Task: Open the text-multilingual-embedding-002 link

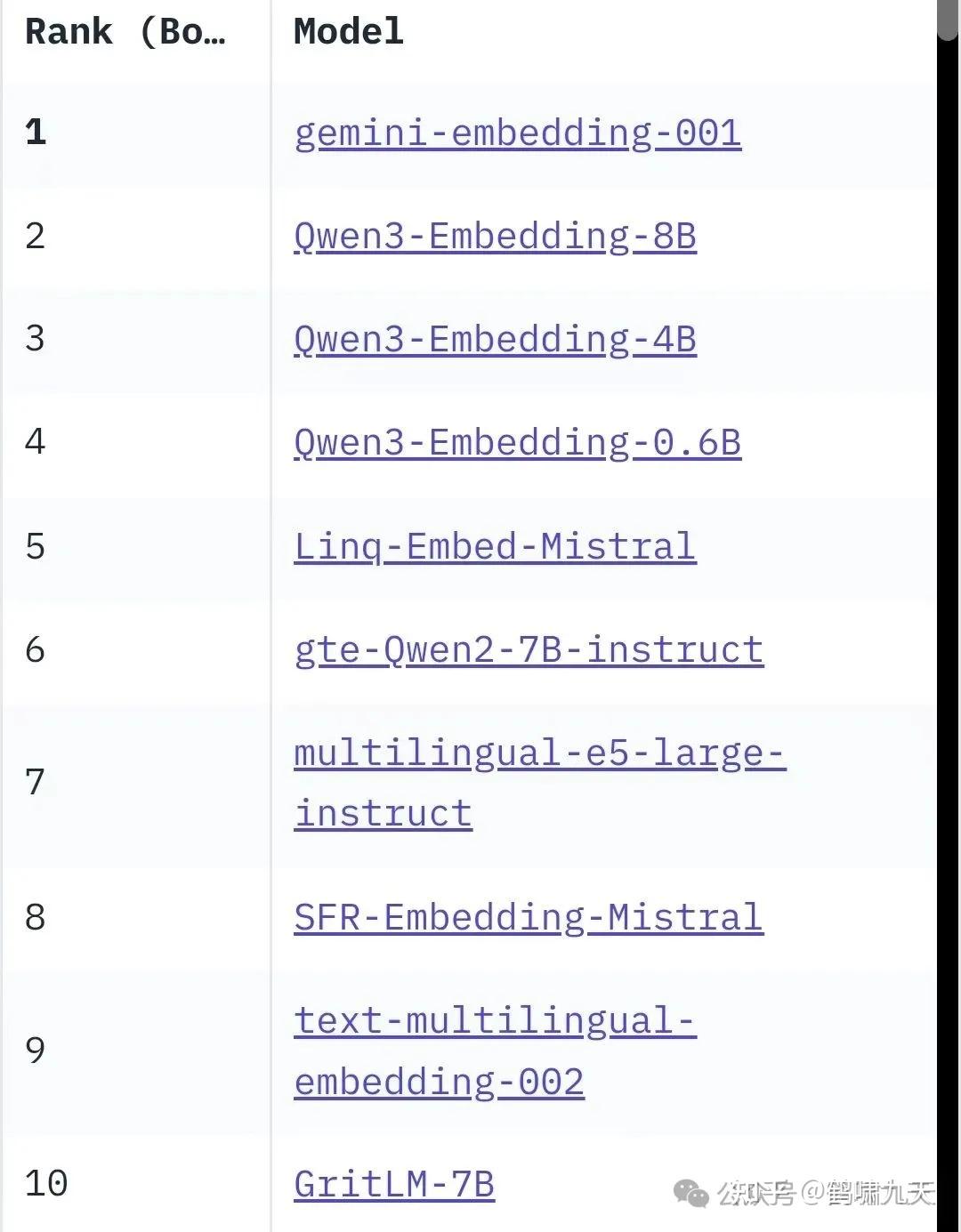Action: click(495, 1021)
